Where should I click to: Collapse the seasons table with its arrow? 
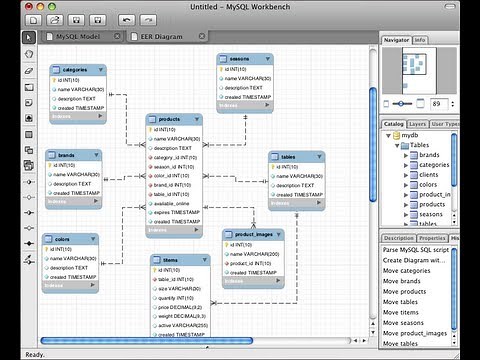[x=268, y=59]
